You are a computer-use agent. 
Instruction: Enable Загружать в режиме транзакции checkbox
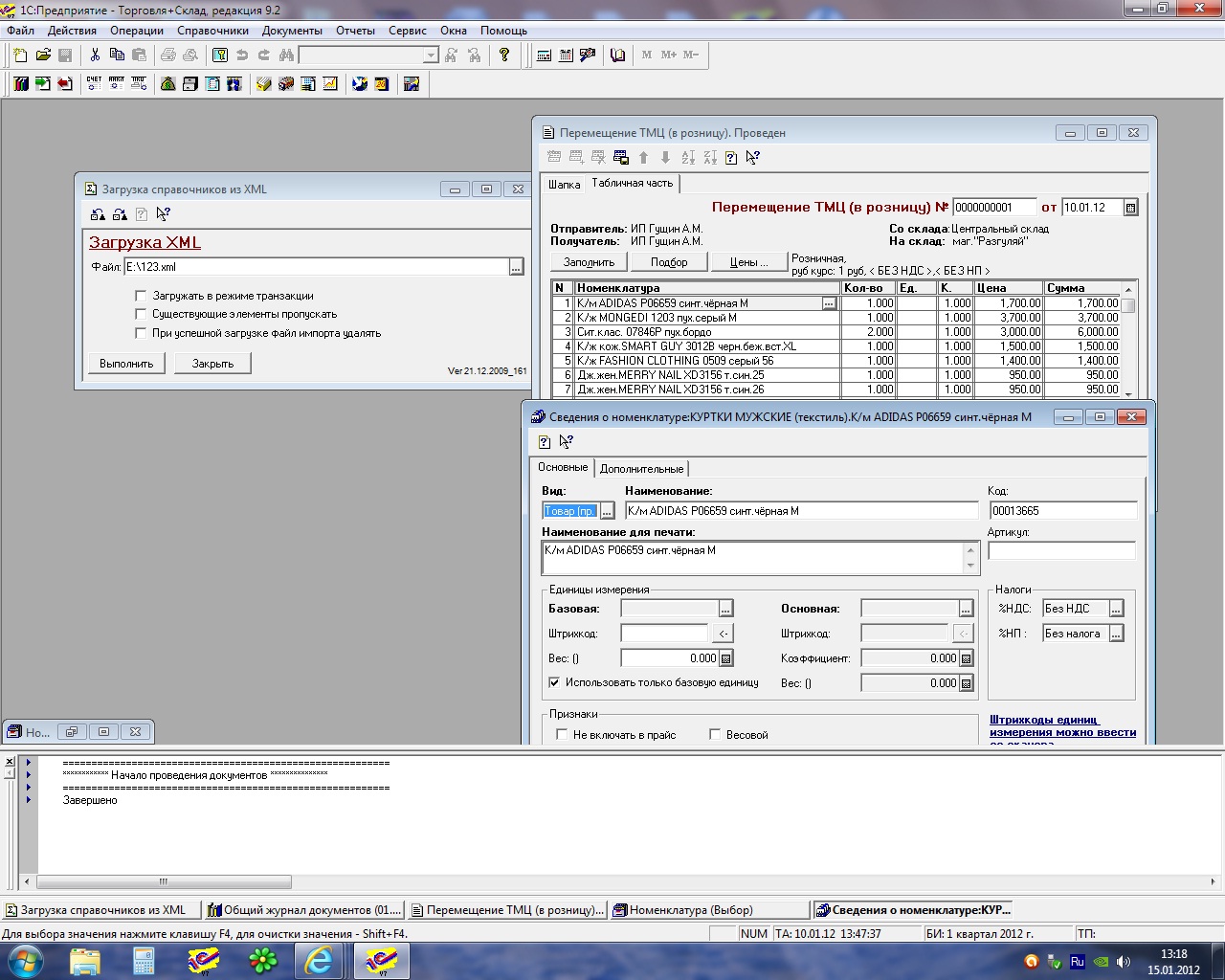click(x=141, y=296)
